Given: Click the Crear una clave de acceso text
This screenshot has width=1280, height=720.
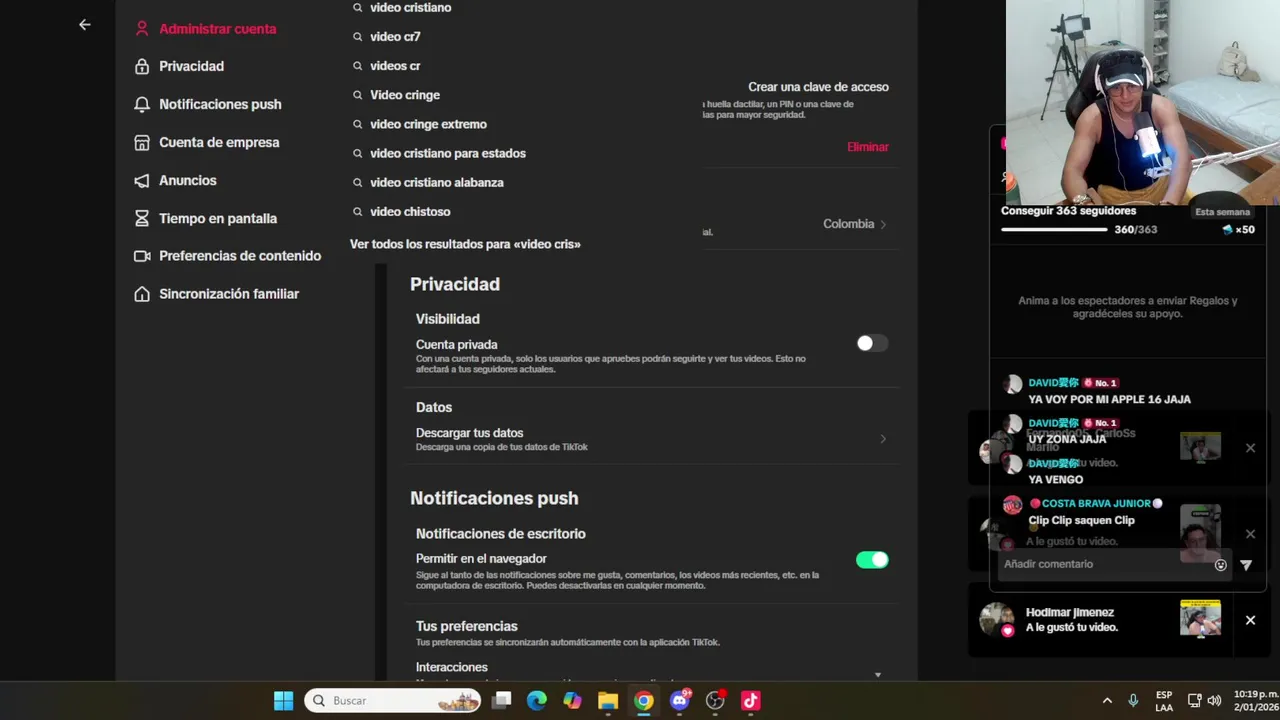Looking at the screenshot, I should 818,87.
